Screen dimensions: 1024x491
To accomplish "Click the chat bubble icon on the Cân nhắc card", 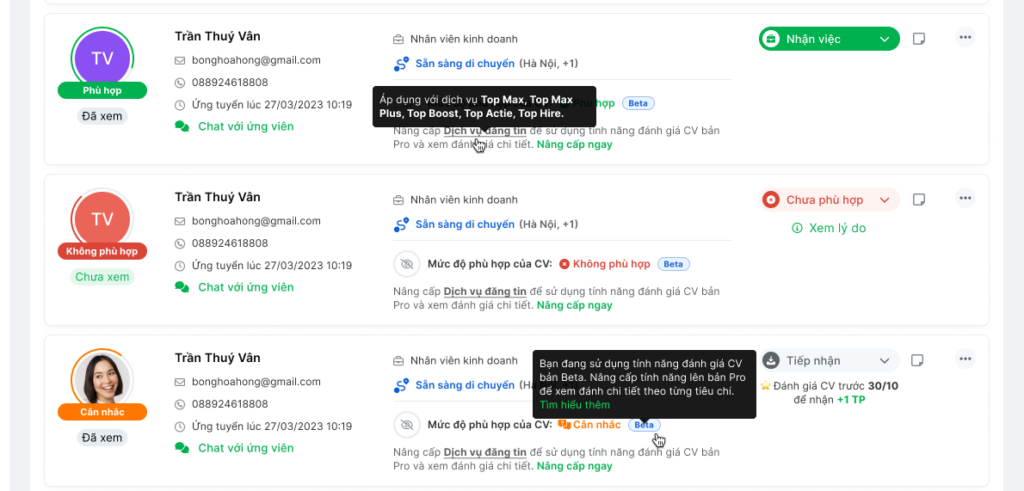I will (182, 447).
